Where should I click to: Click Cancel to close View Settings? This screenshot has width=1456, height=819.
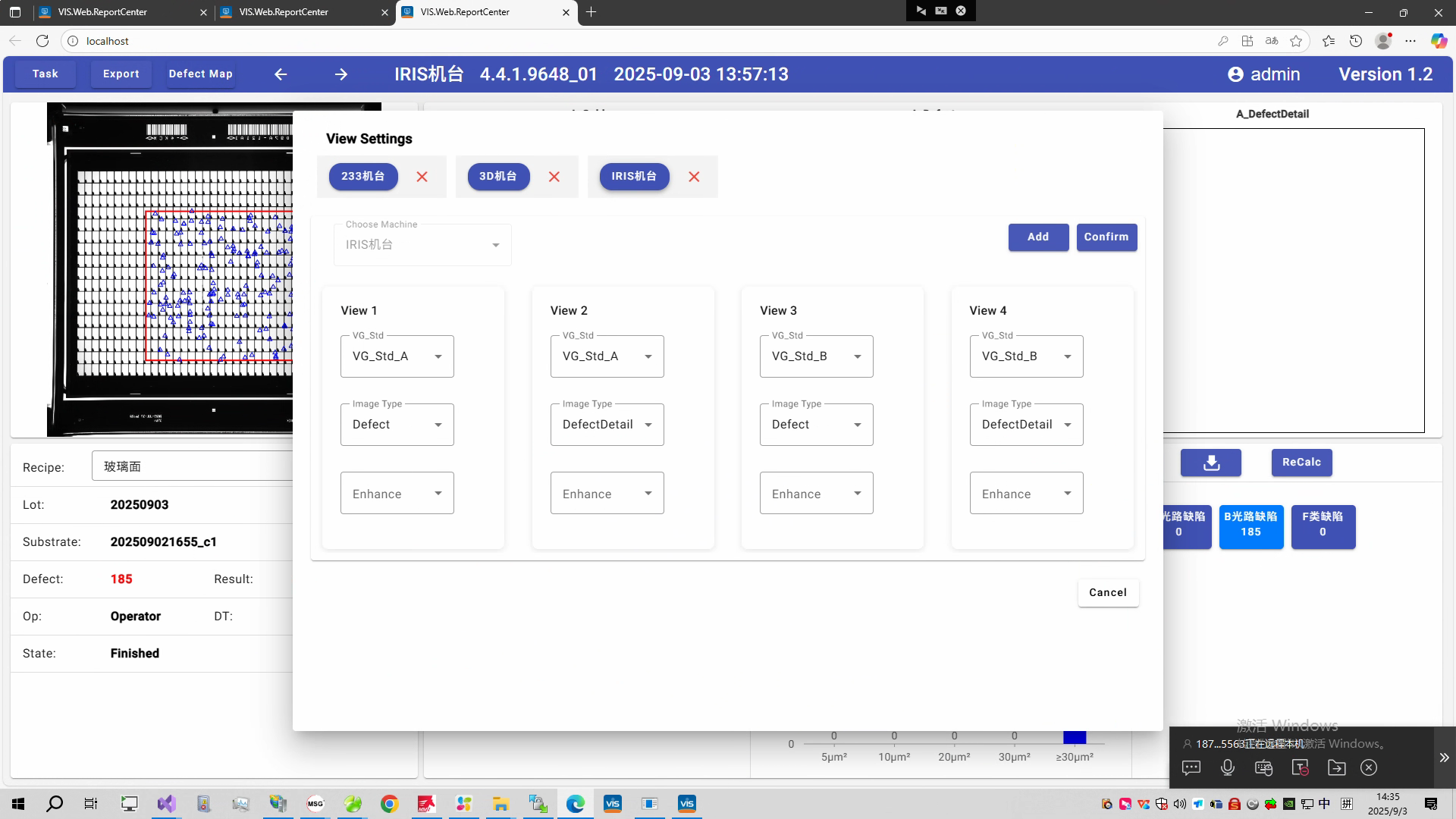1108,593
